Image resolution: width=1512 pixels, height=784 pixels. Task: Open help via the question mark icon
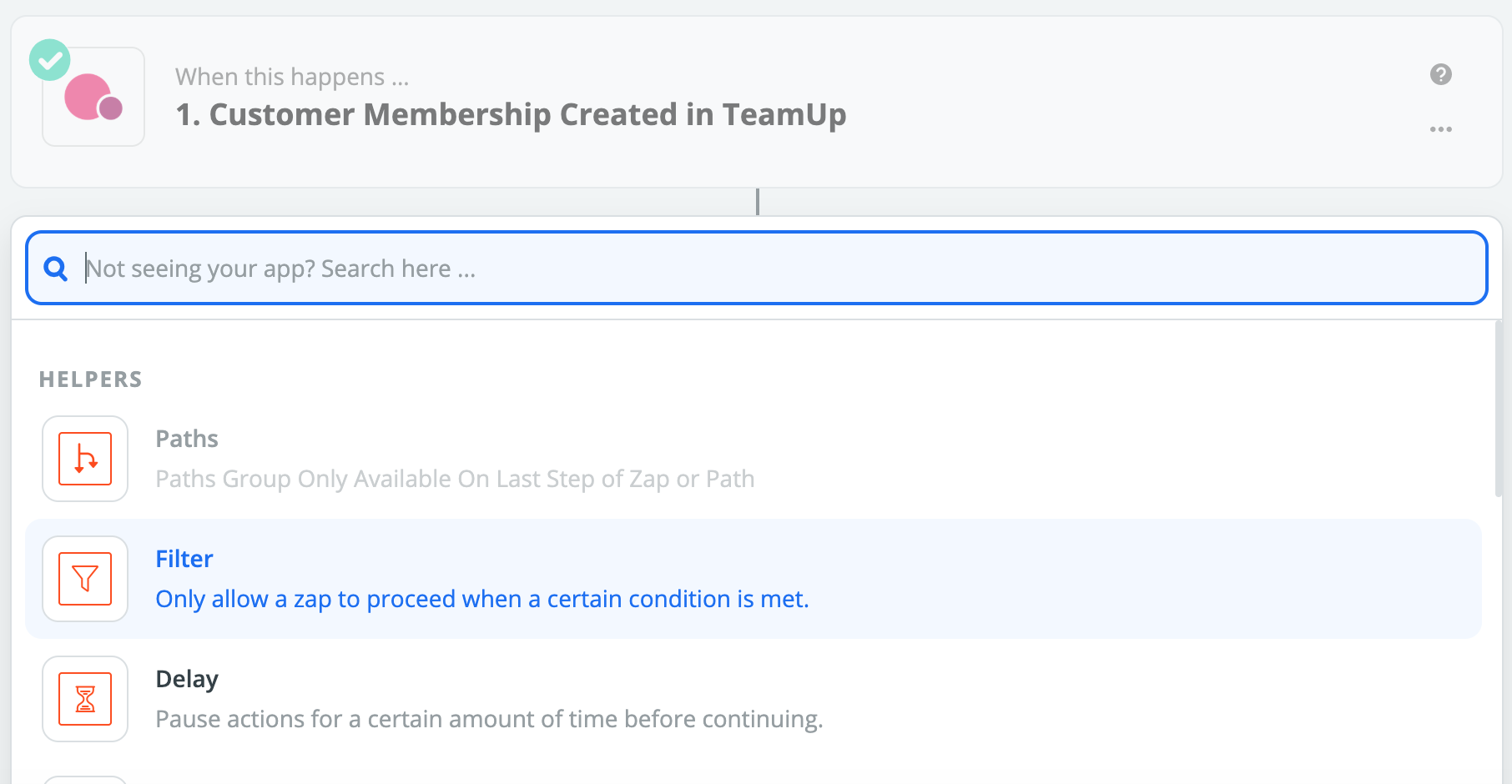1440,74
